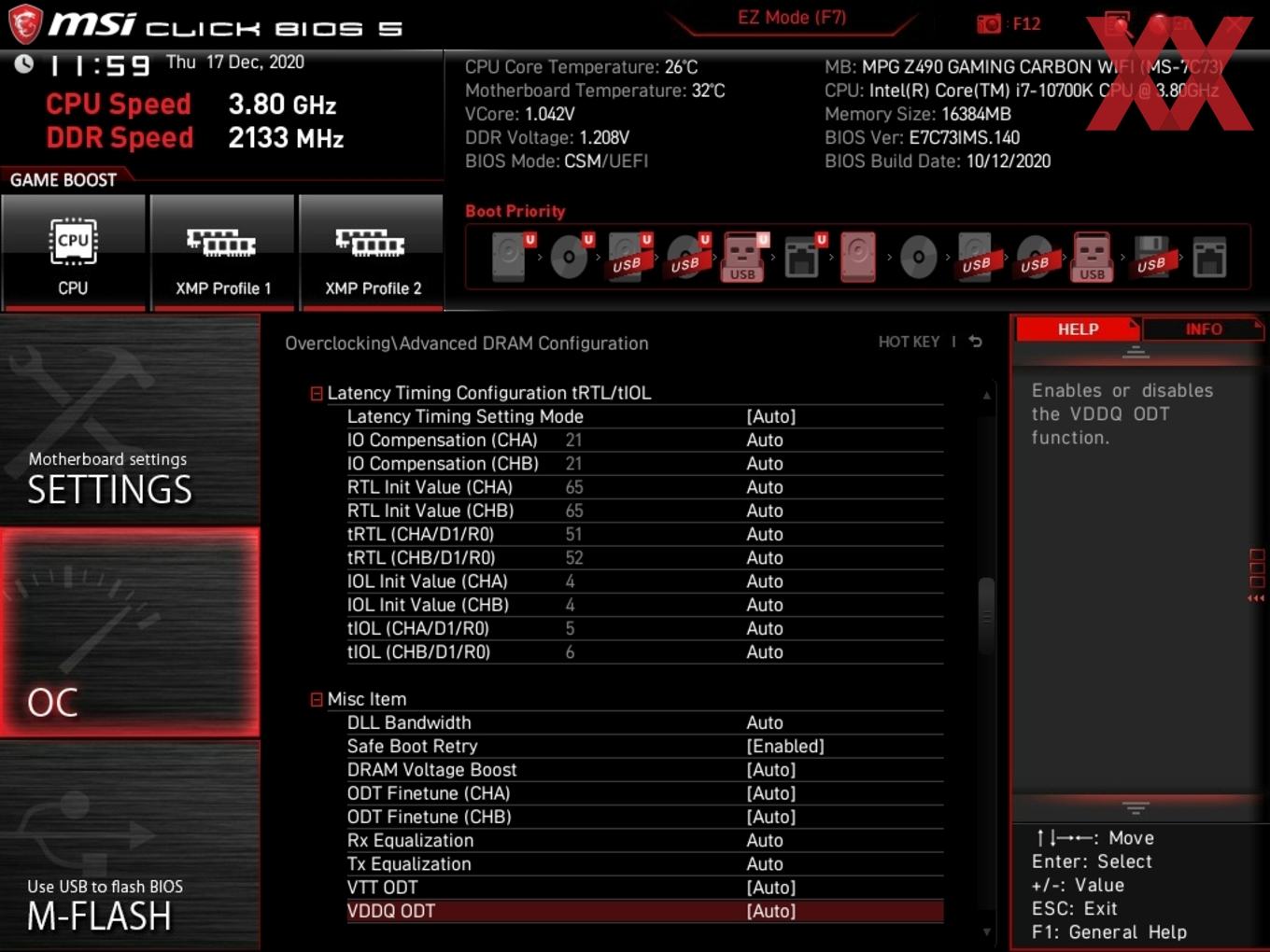Click the 'CPU Core Temperature: 26°C' readout
The width and height of the screenshot is (1270, 952).
(581, 67)
